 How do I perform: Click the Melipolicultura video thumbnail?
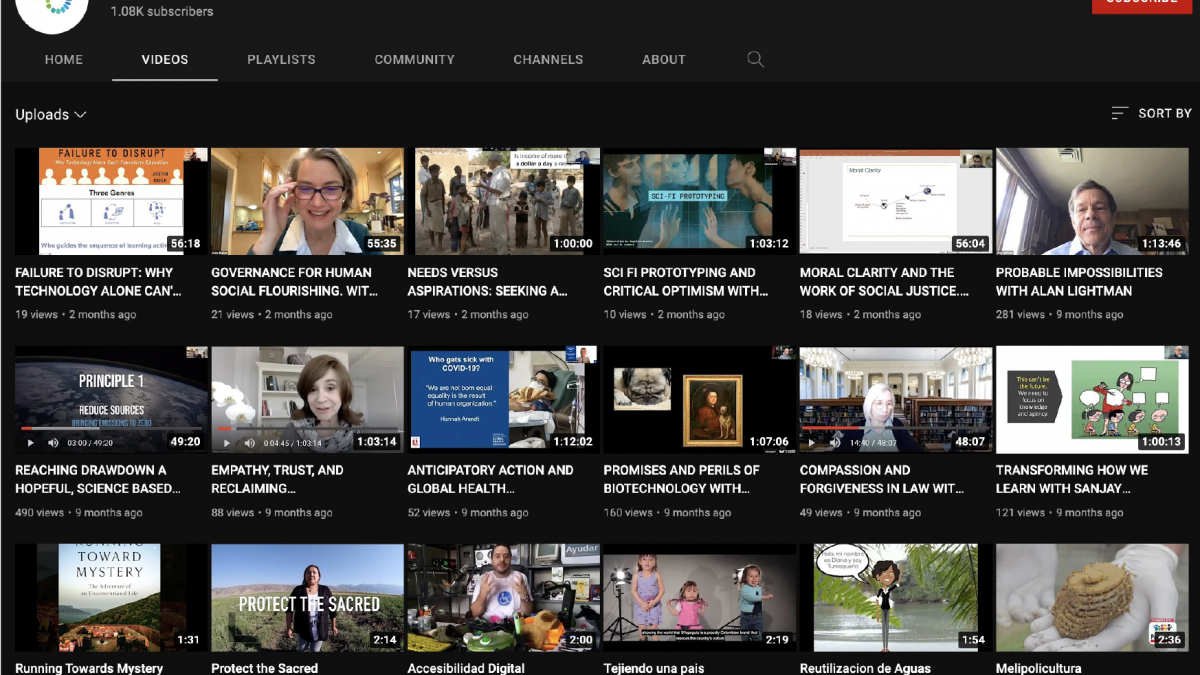(x=1092, y=598)
